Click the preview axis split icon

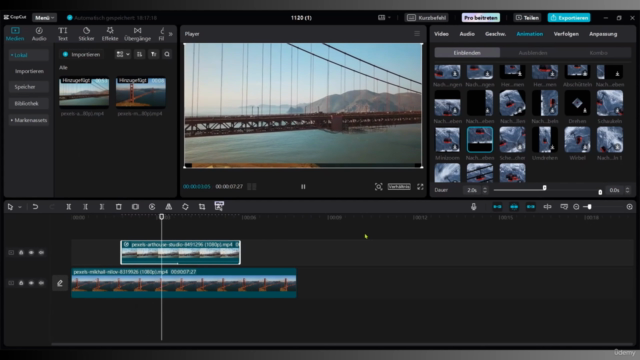pyautogui.click(x=547, y=207)
